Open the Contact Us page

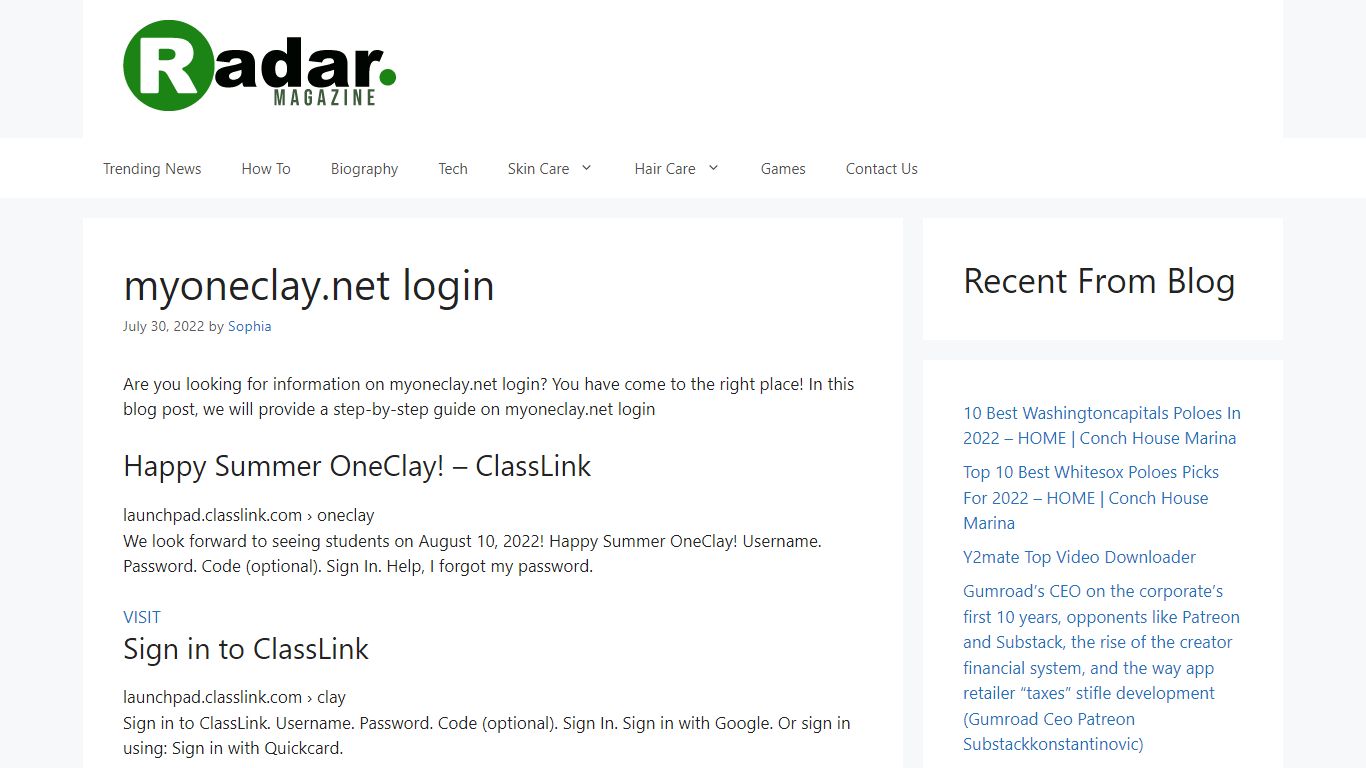point(882,169)
